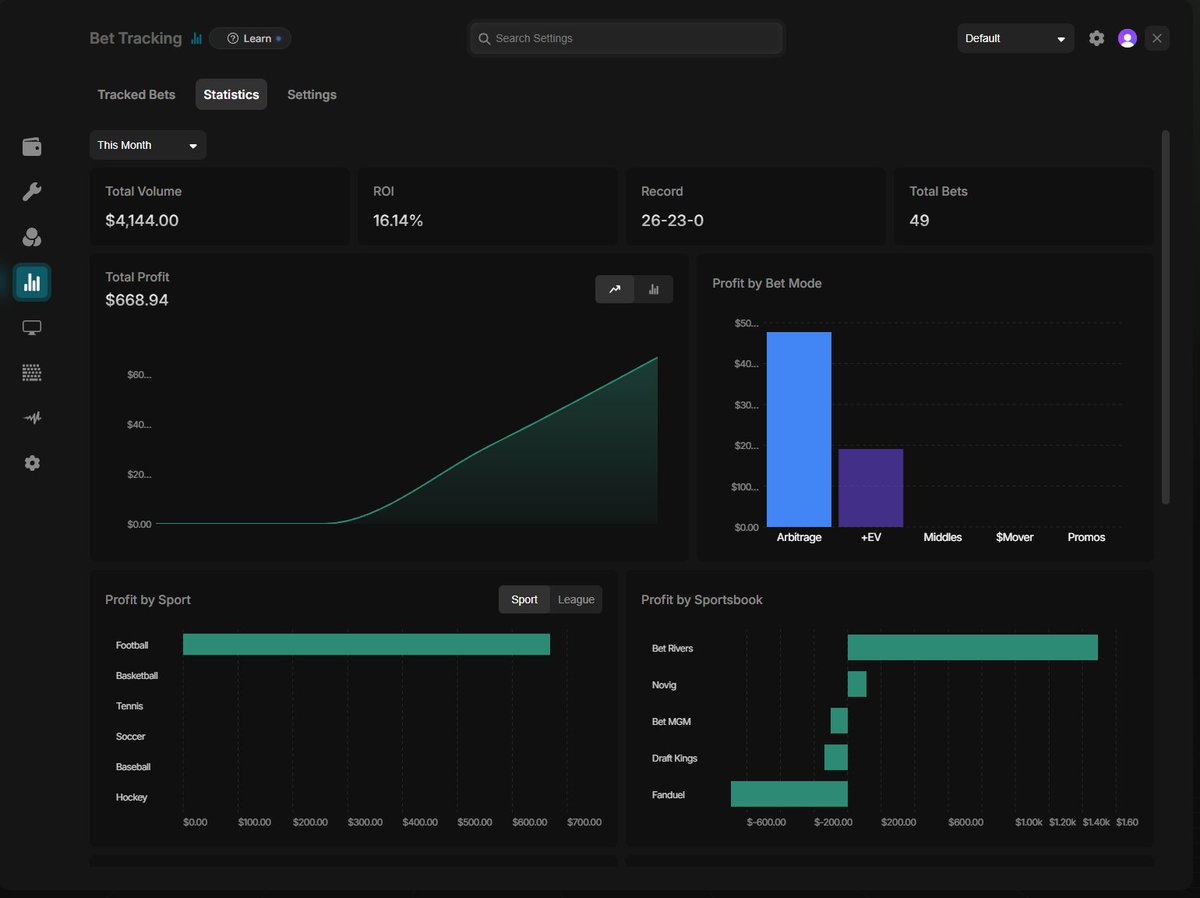Click the vertical scrollbar on the right
The width and height of the screenshot is (1200, 898).
pyautogui.click(x=1165, y=317)
